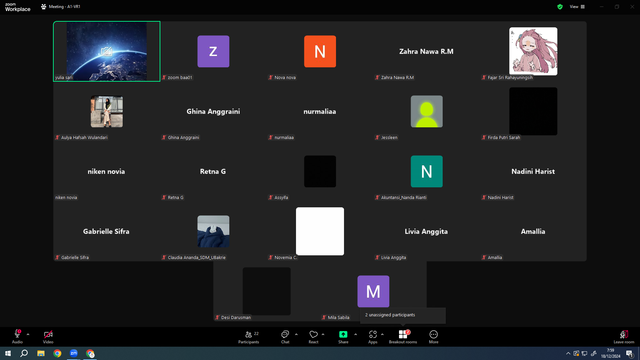
Task: Select Assyifa's black avatar tile
Action: 320,171
